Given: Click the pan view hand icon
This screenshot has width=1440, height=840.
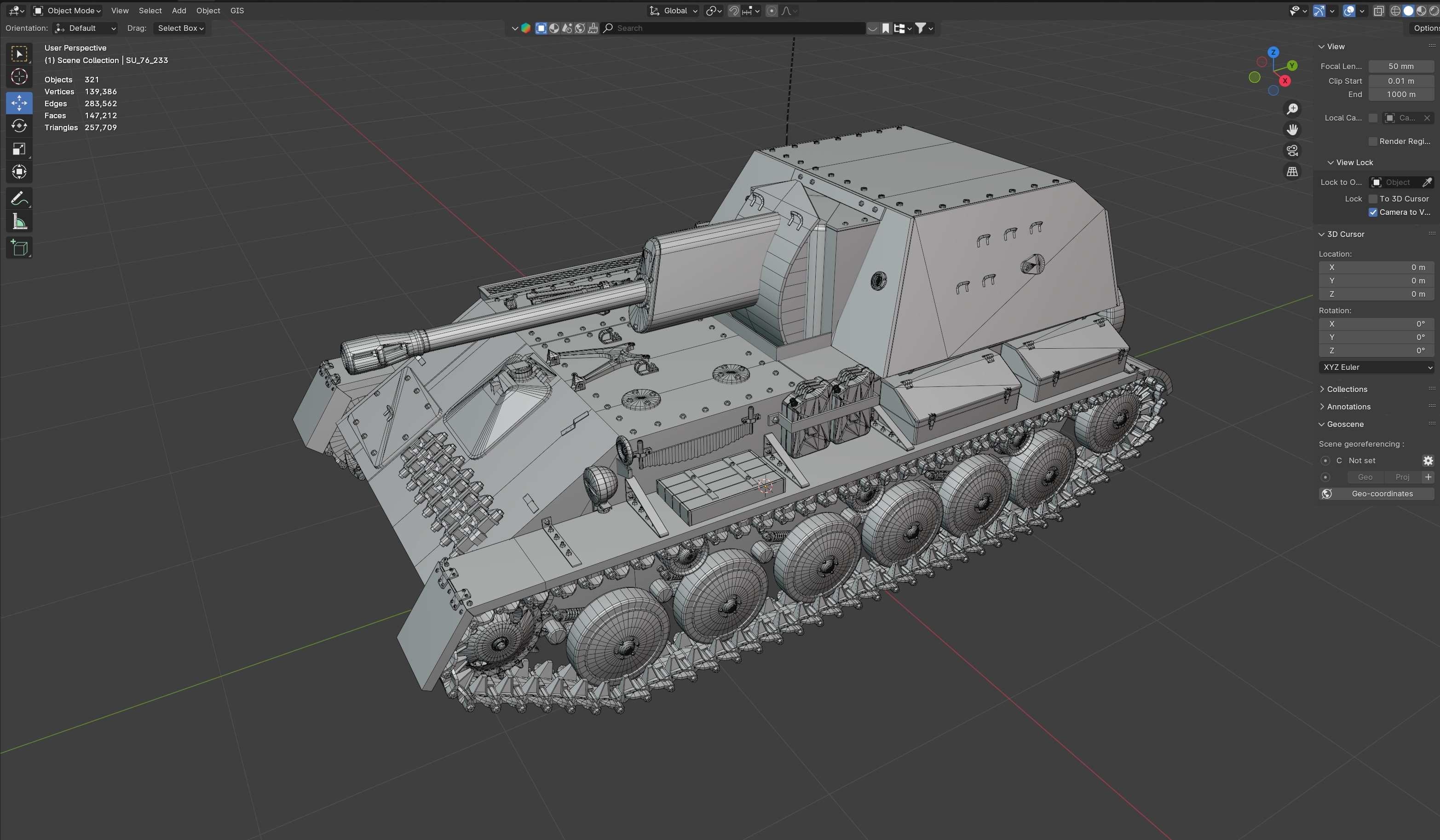Looking at the screenshot, I should coord(1292,130).
